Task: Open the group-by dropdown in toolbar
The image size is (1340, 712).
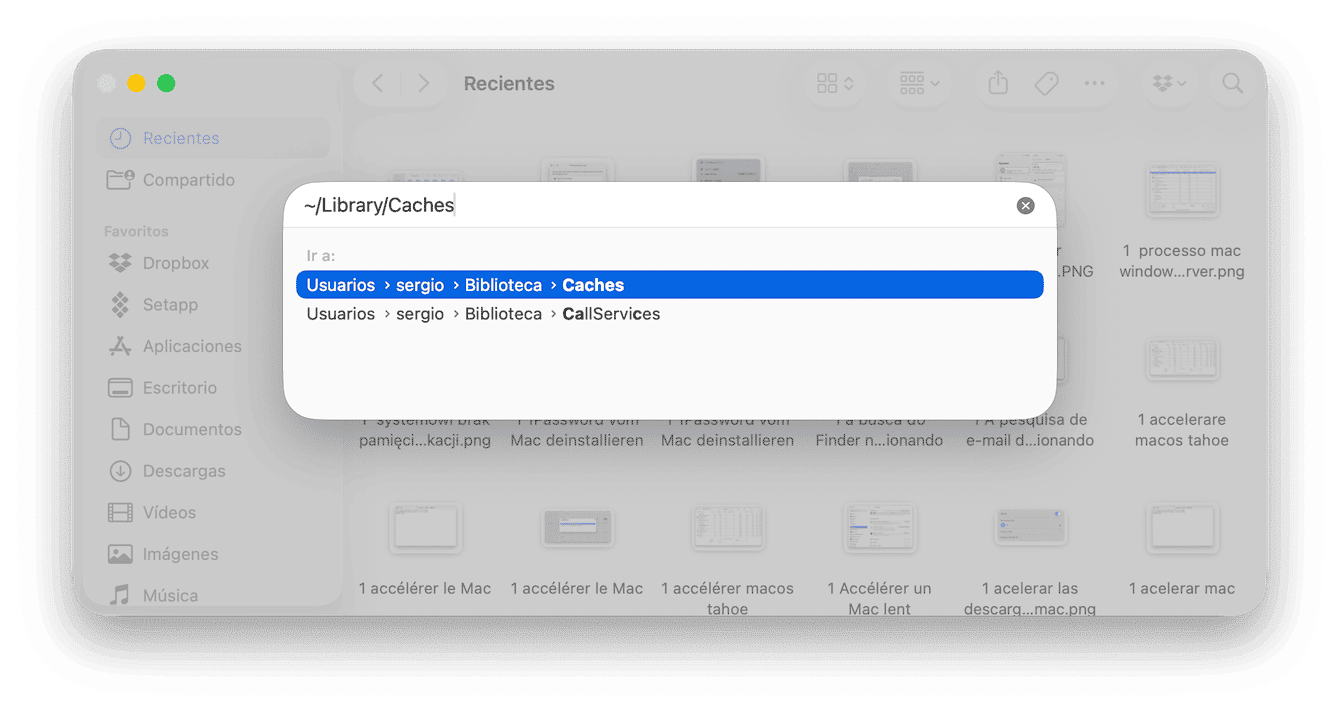Action: 919,83
